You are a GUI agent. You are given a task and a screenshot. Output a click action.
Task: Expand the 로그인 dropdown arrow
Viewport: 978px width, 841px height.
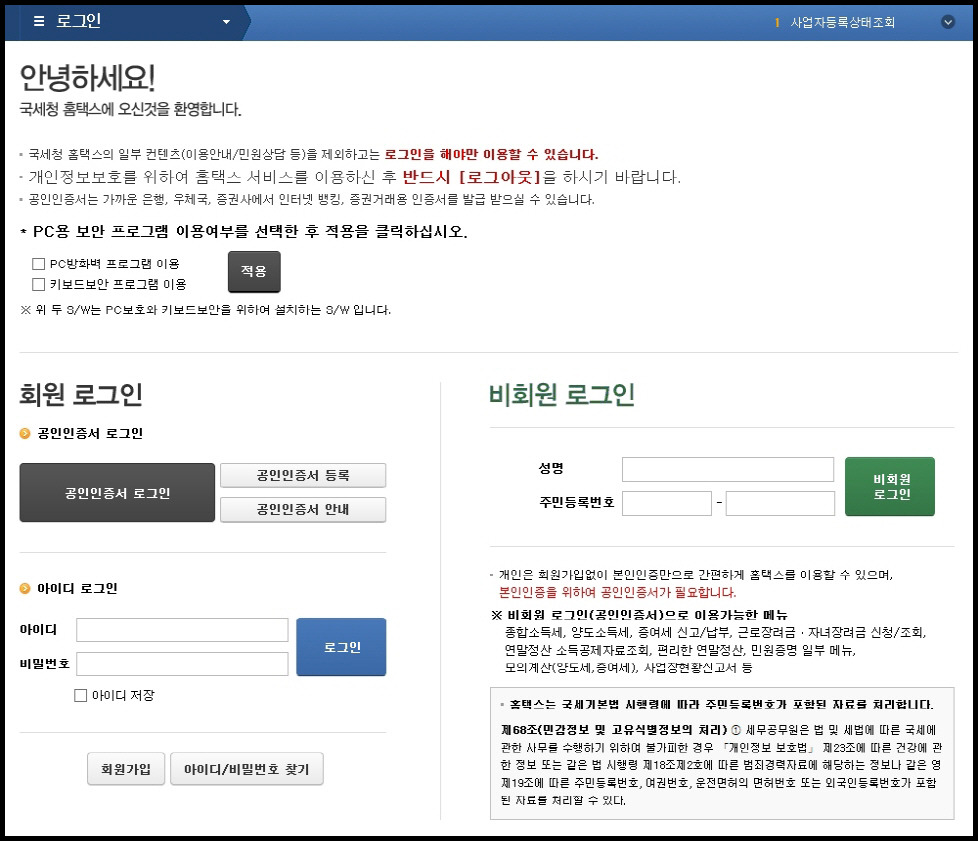226,22
